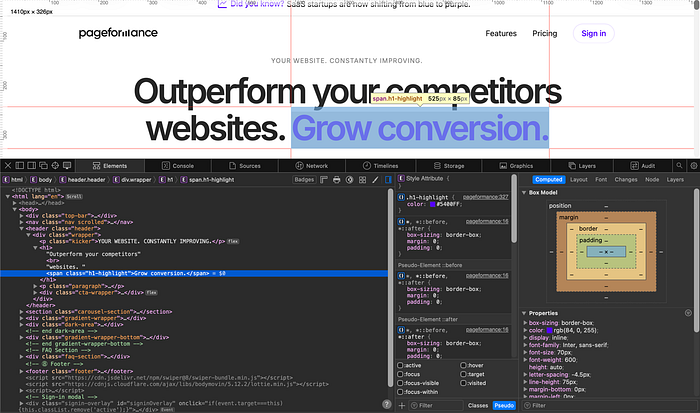Toggle rulers display icon next to Badges

[324, 179]
